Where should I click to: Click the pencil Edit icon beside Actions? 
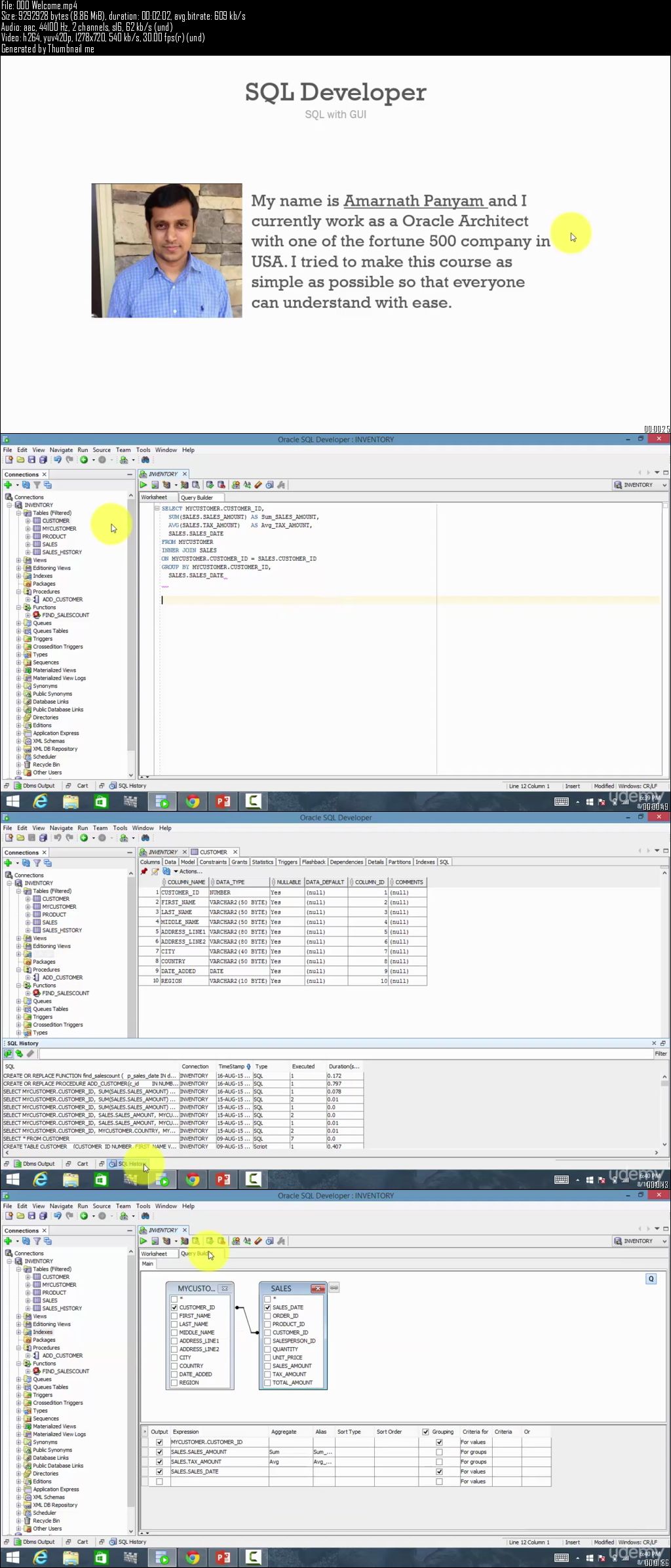(x=155, y=871)
